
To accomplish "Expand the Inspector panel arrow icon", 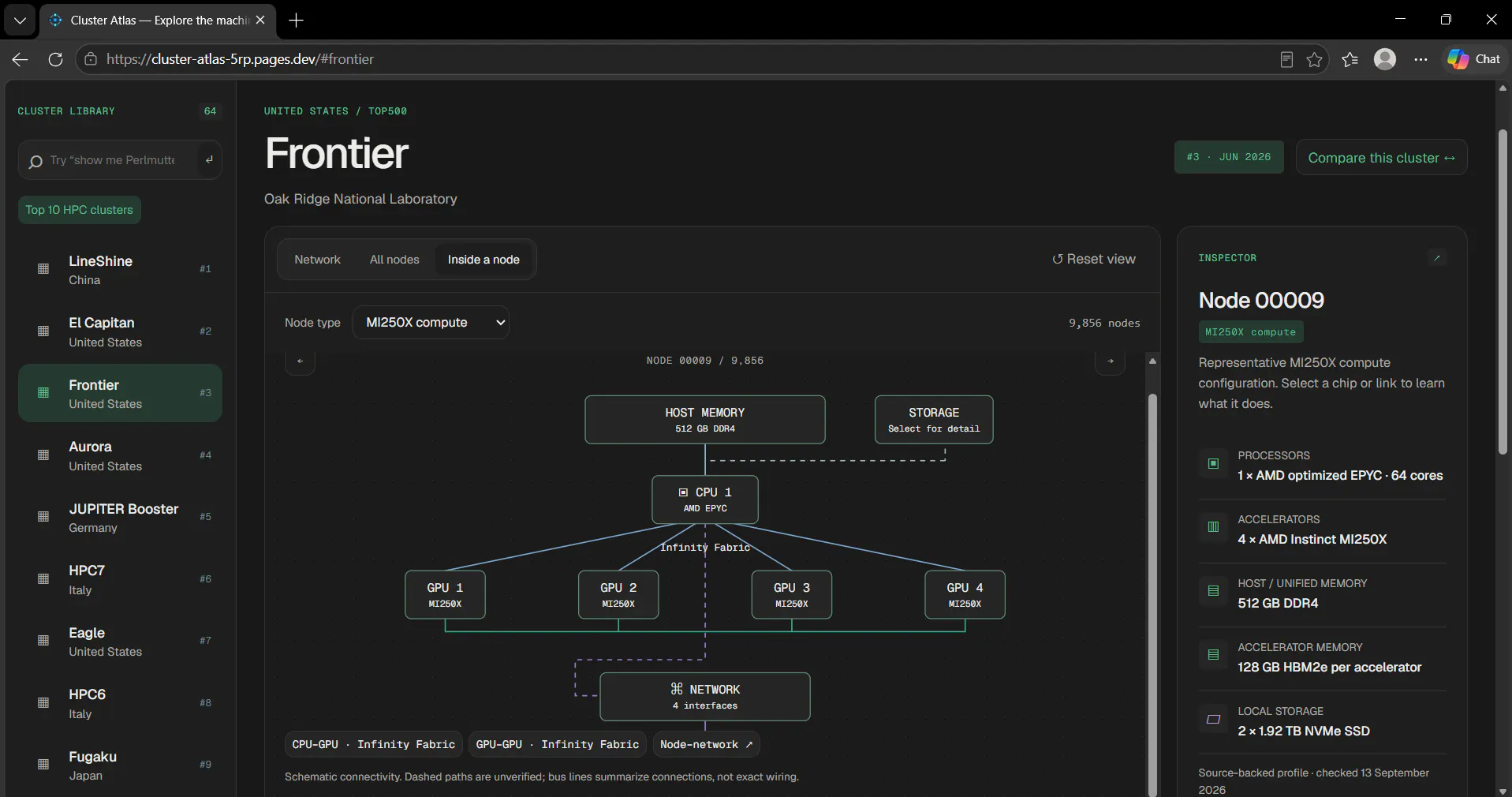I will [x=1437, y=258].
